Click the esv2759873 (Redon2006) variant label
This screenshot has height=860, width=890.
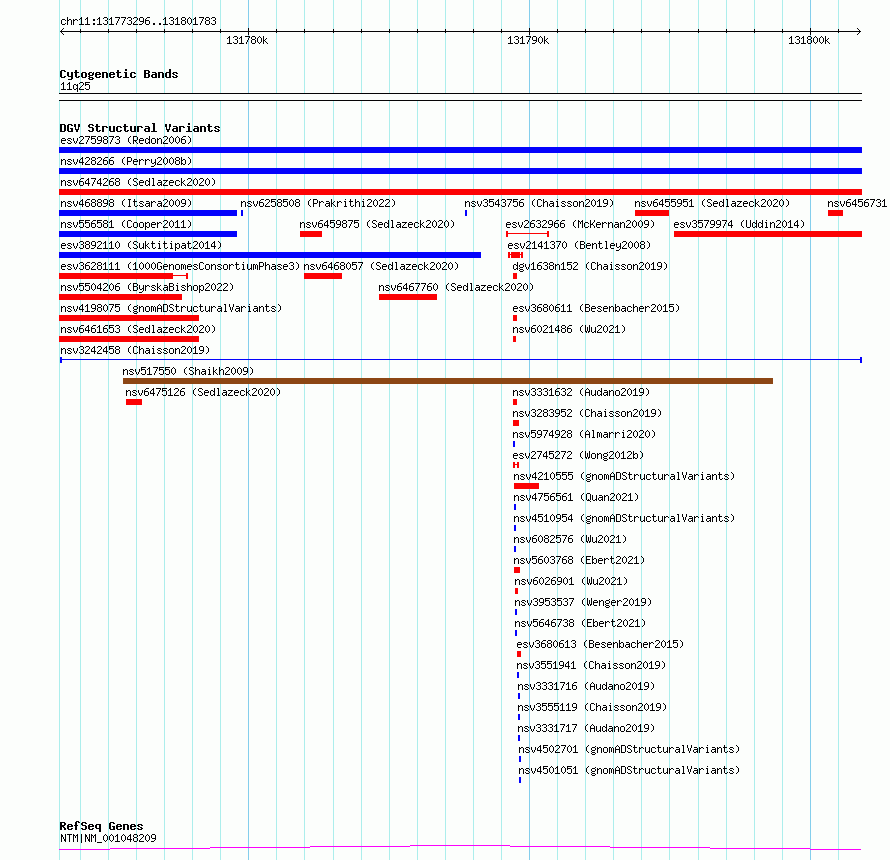point(126,140)
